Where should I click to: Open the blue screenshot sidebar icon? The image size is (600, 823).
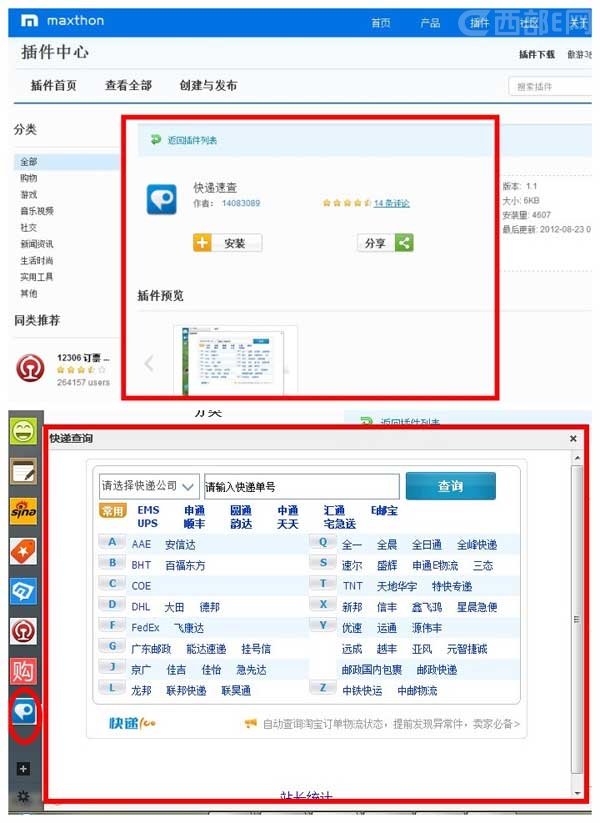point(24,592)
